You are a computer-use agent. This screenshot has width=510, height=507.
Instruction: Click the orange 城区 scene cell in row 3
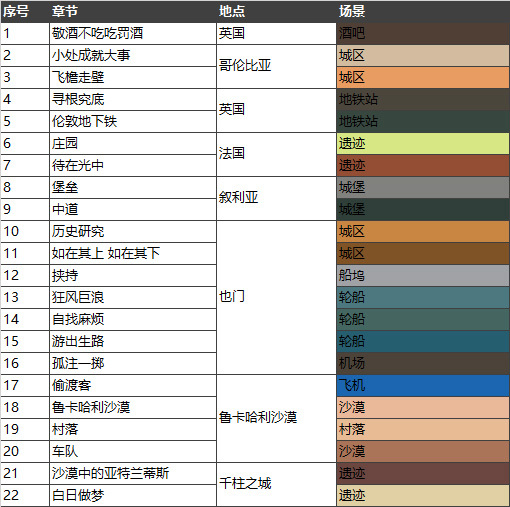pyautogui.click(x=423, y=77)
